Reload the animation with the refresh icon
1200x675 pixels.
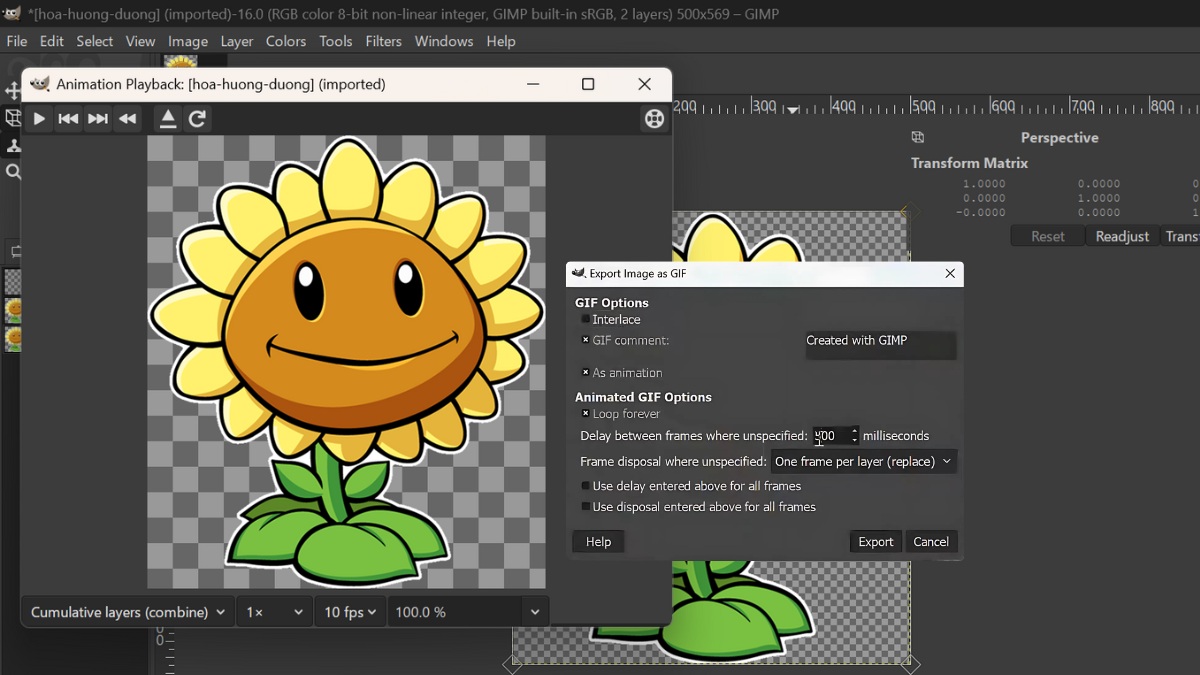(x=198, y=120)
